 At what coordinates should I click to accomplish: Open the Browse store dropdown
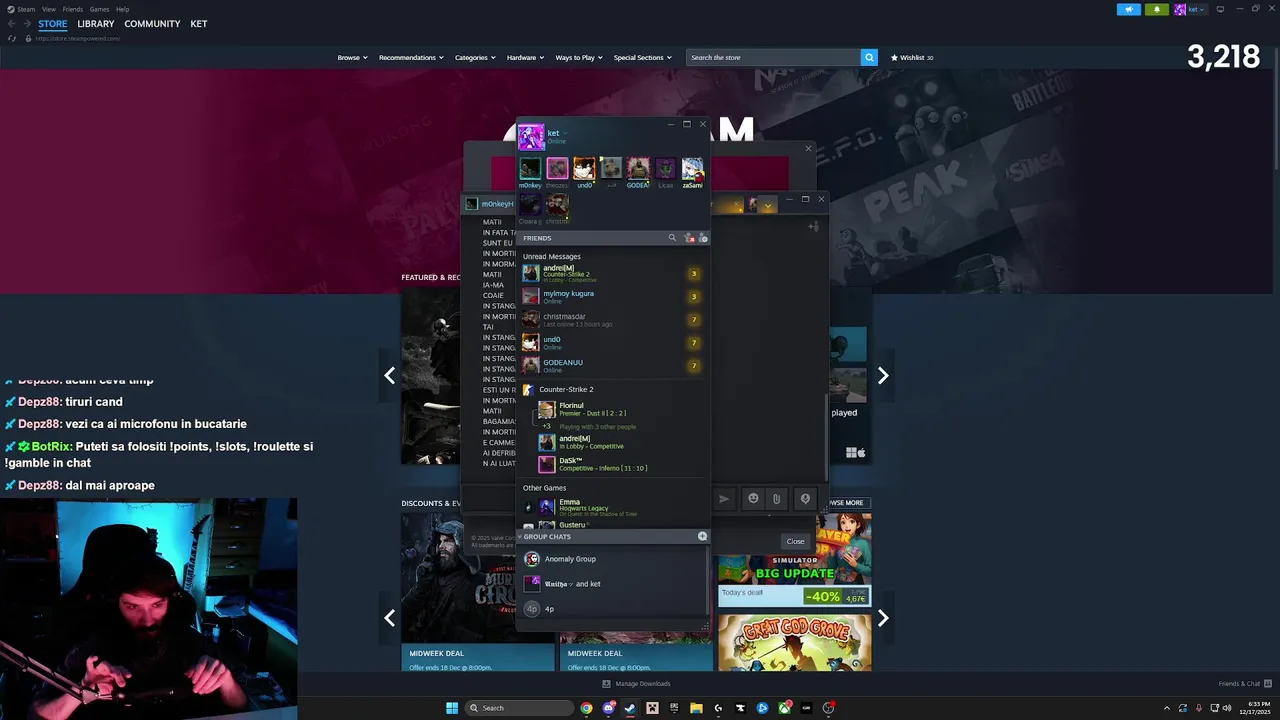coord(352,57)
